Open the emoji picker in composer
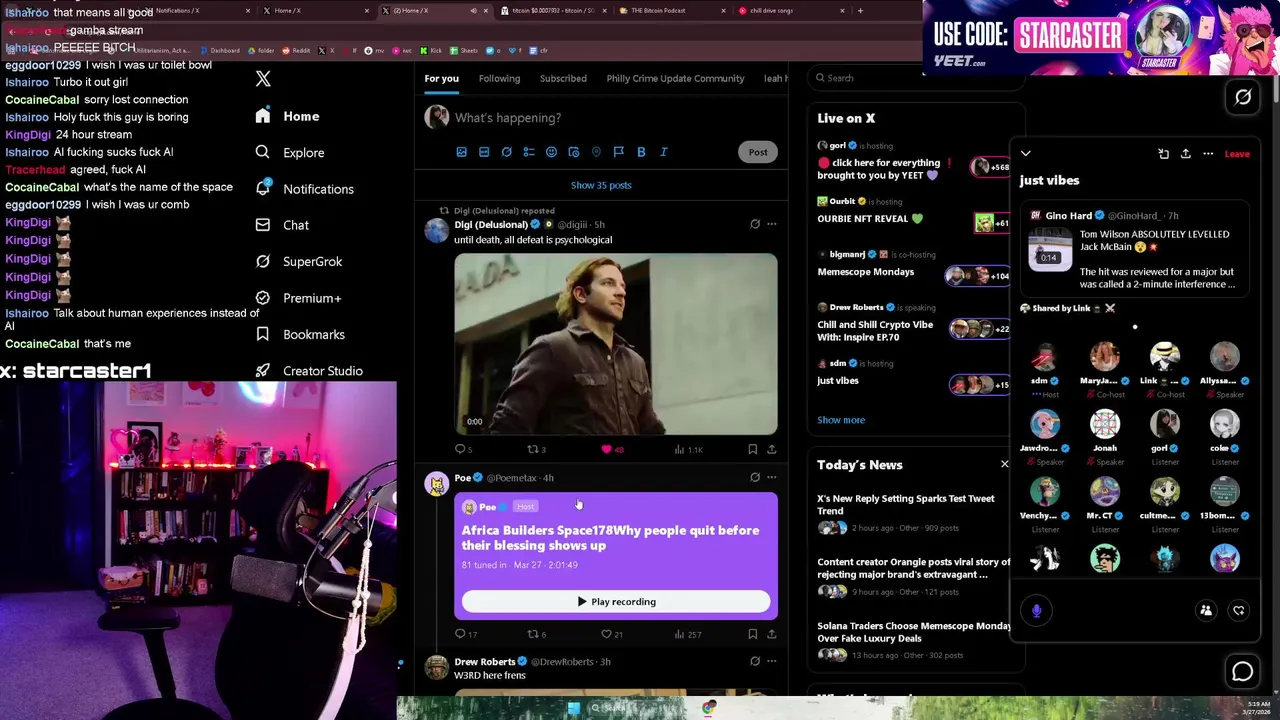The image size is (1280, 720). (551, 152)
